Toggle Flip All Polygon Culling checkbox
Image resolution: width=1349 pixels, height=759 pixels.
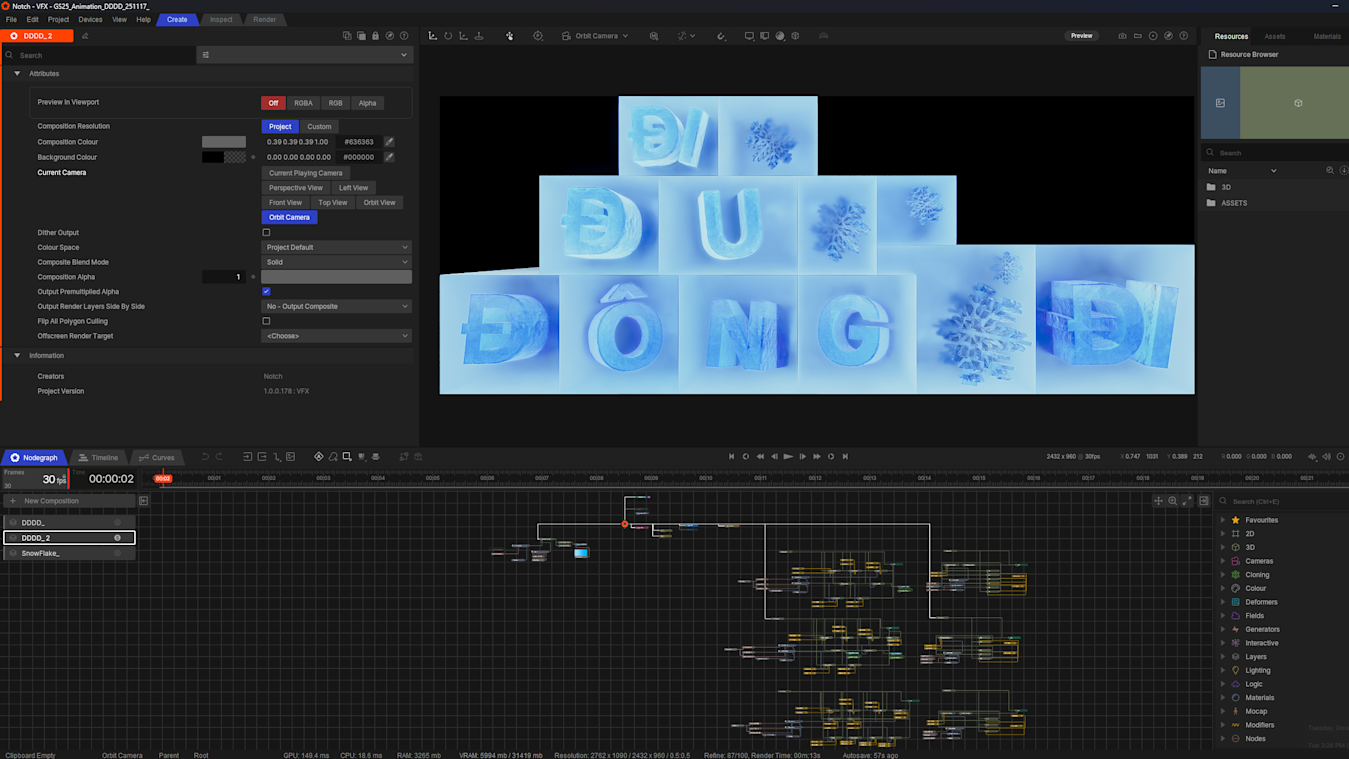tap(266, 322)
